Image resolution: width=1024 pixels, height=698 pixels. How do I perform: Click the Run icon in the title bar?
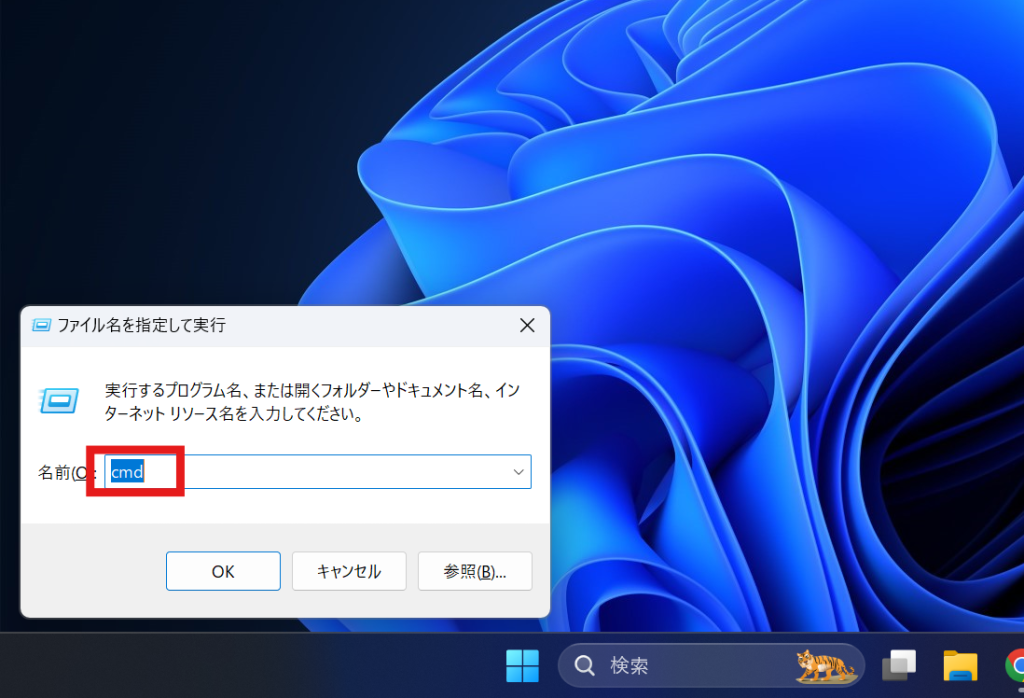[41, 325]
